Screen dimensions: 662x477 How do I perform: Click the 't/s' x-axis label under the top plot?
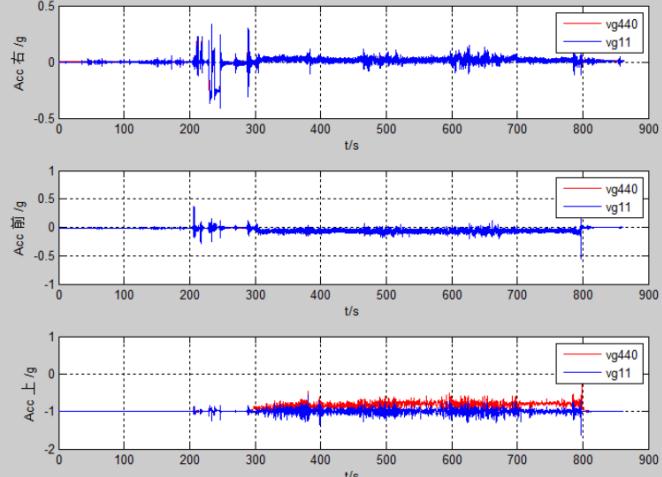point(352,145)
